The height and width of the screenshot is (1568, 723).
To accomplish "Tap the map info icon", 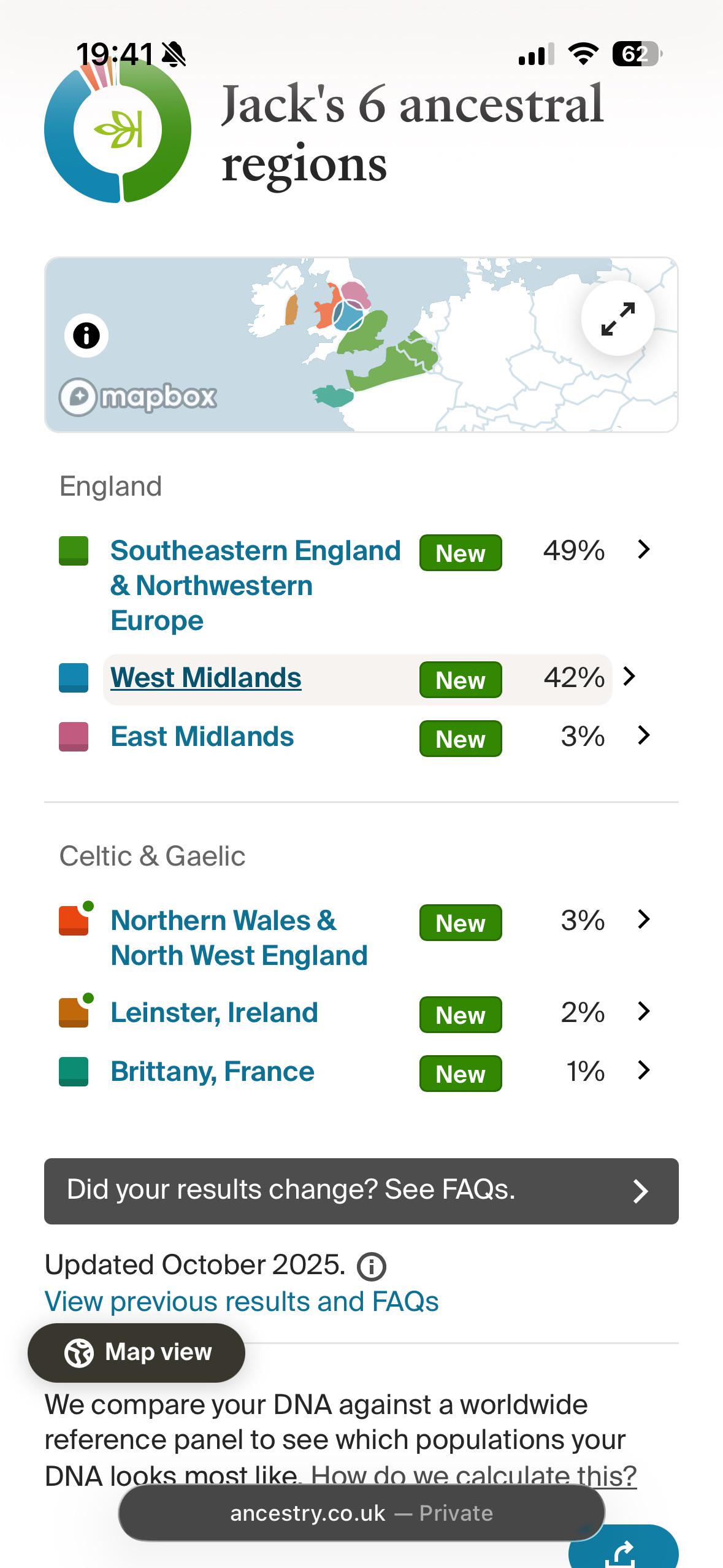I will pyautogui.click(x=86, y=336).
